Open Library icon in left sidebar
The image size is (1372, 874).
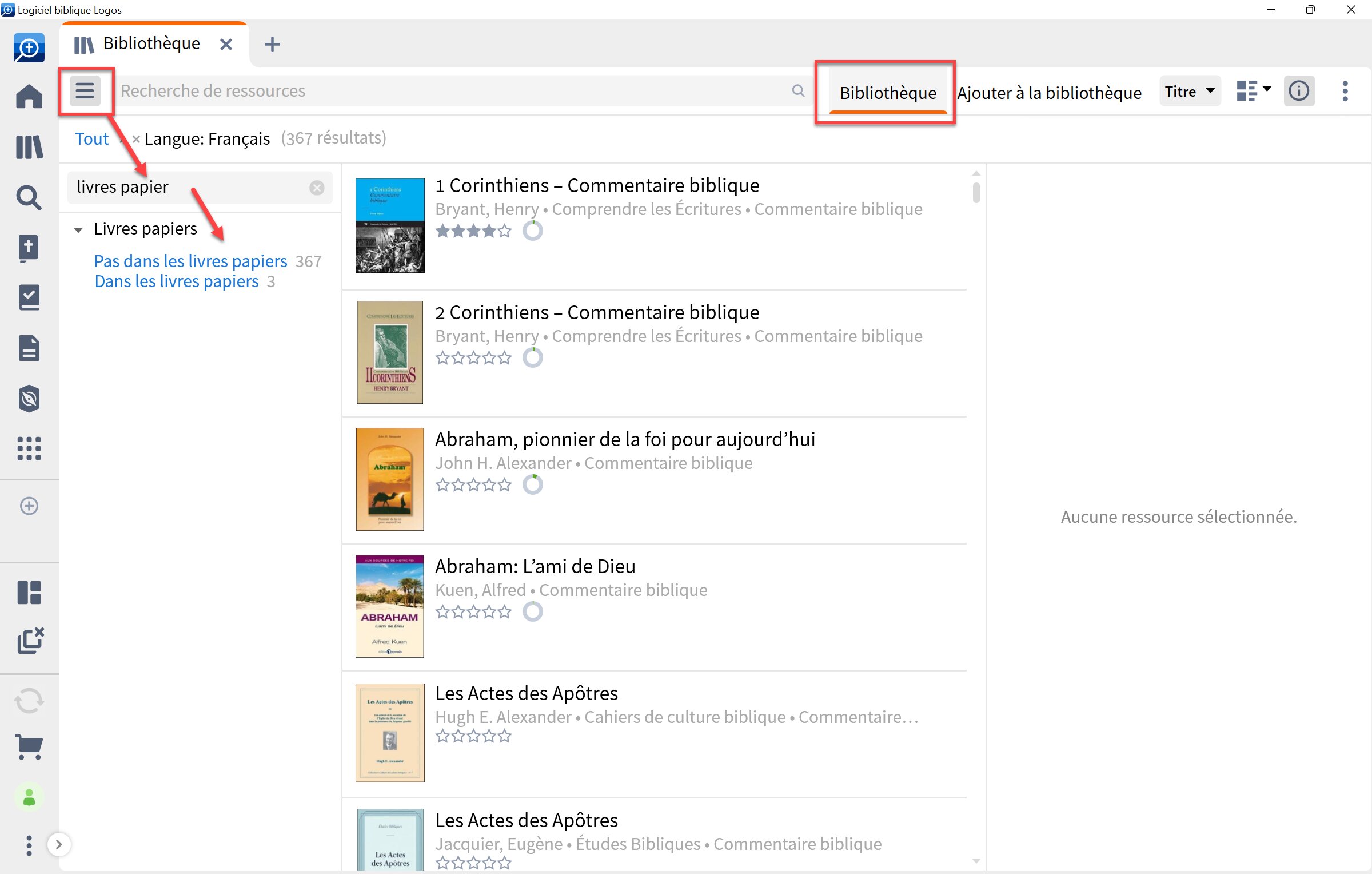(29, 146)
